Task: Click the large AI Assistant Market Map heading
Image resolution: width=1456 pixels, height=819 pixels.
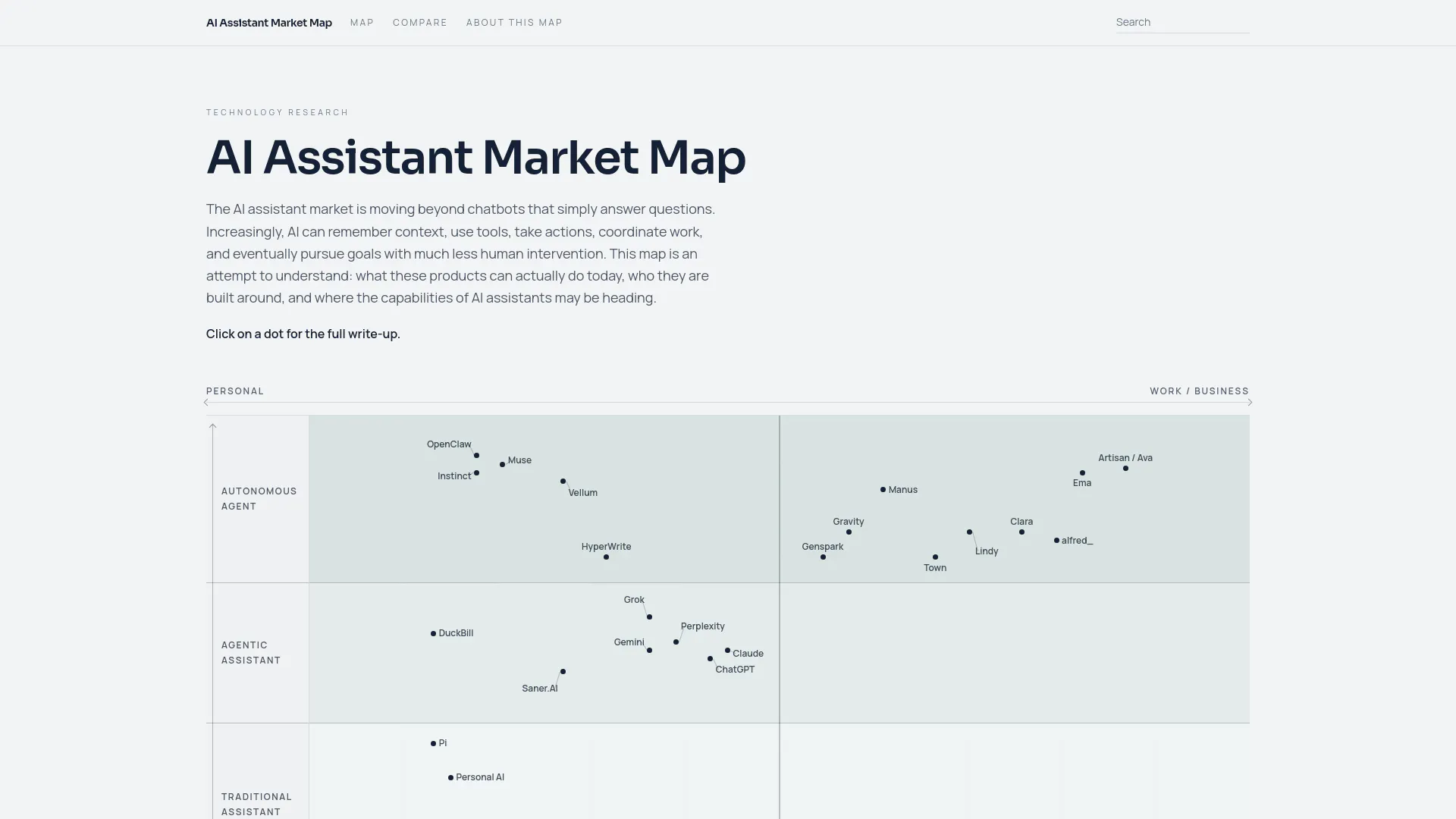Action: click(476, 157)
